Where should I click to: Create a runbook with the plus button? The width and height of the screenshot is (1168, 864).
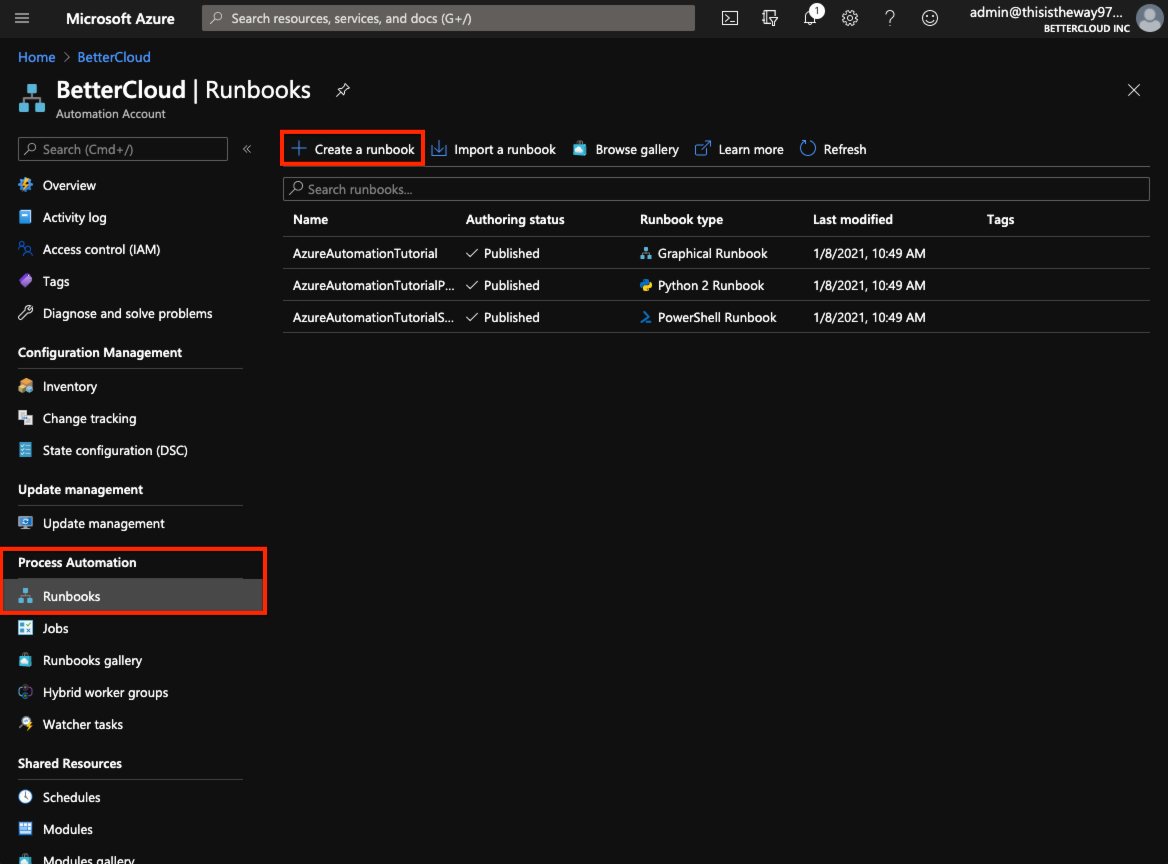(x=352, y=148)
